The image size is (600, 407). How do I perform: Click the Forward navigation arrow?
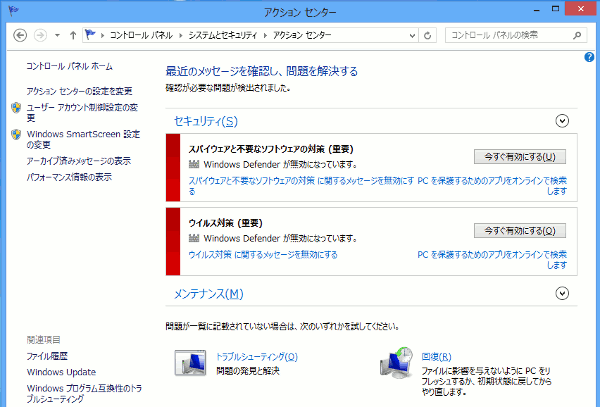[40, 36]
